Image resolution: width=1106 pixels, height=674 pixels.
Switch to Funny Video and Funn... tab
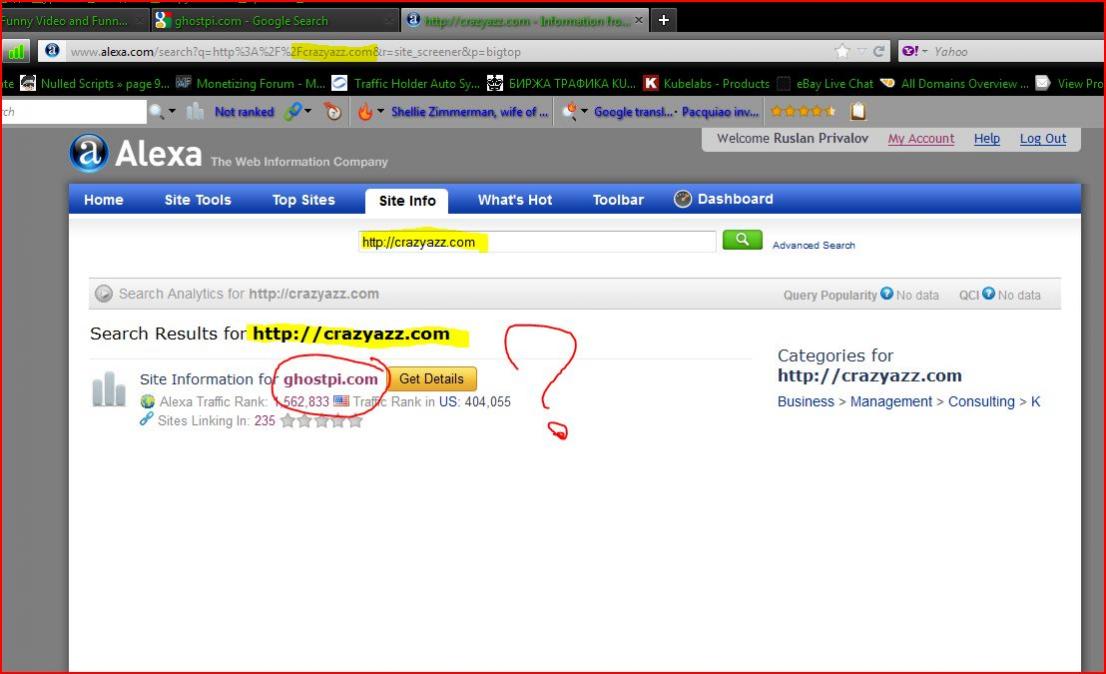click(73, 21)
